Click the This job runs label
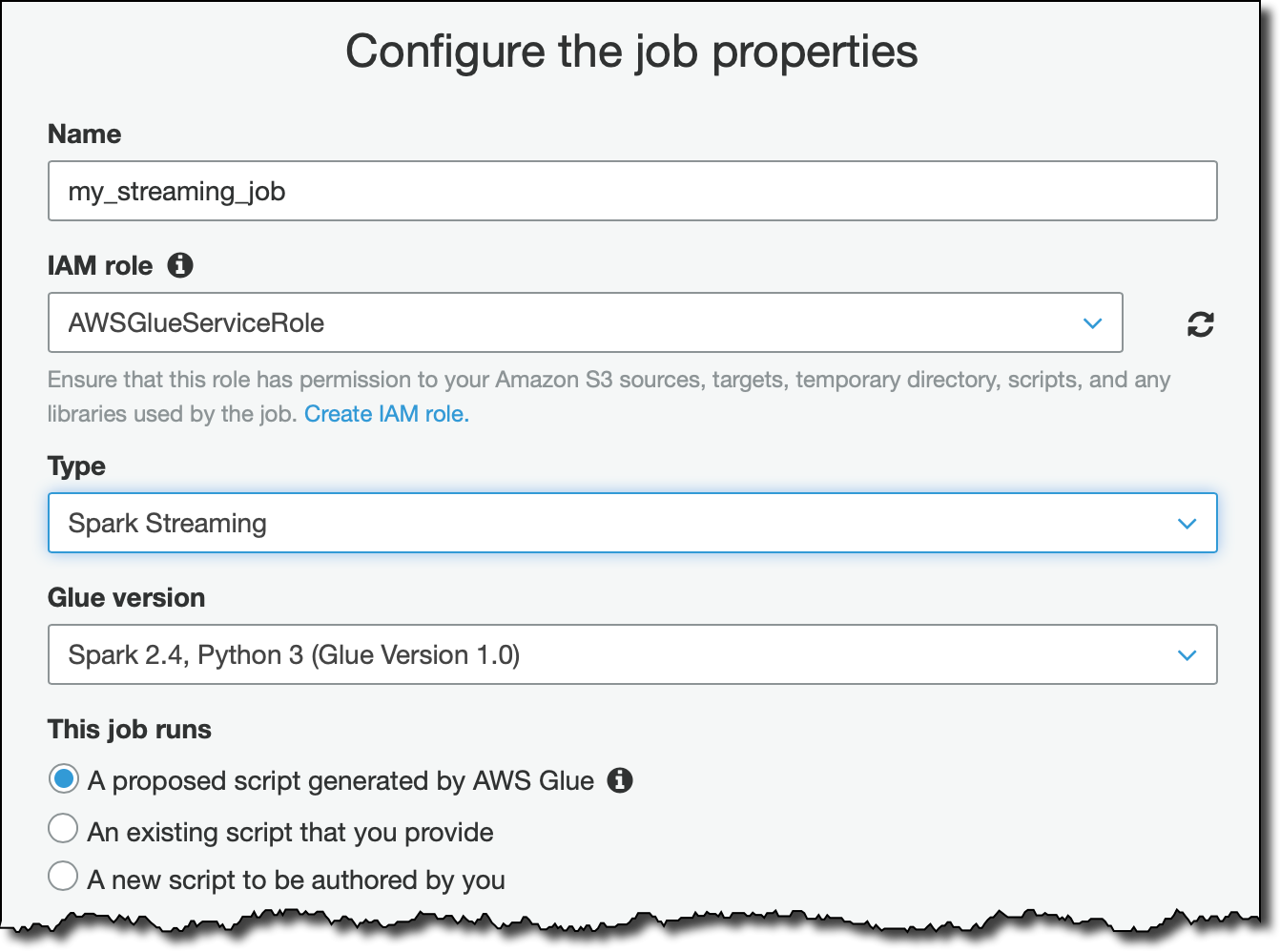Image resolution: width=1280 pixels, height=952 pixels. 130,730
